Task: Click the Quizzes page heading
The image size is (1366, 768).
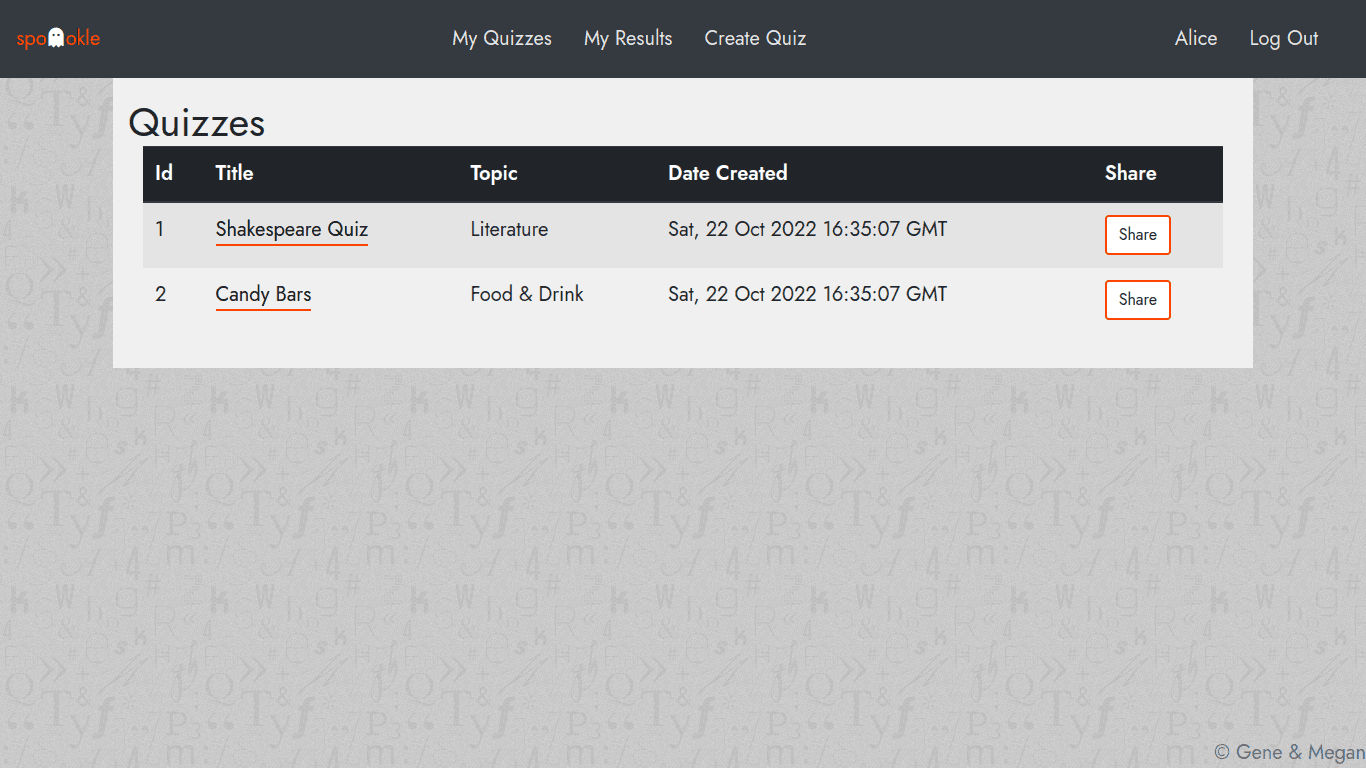Action: 197,123
